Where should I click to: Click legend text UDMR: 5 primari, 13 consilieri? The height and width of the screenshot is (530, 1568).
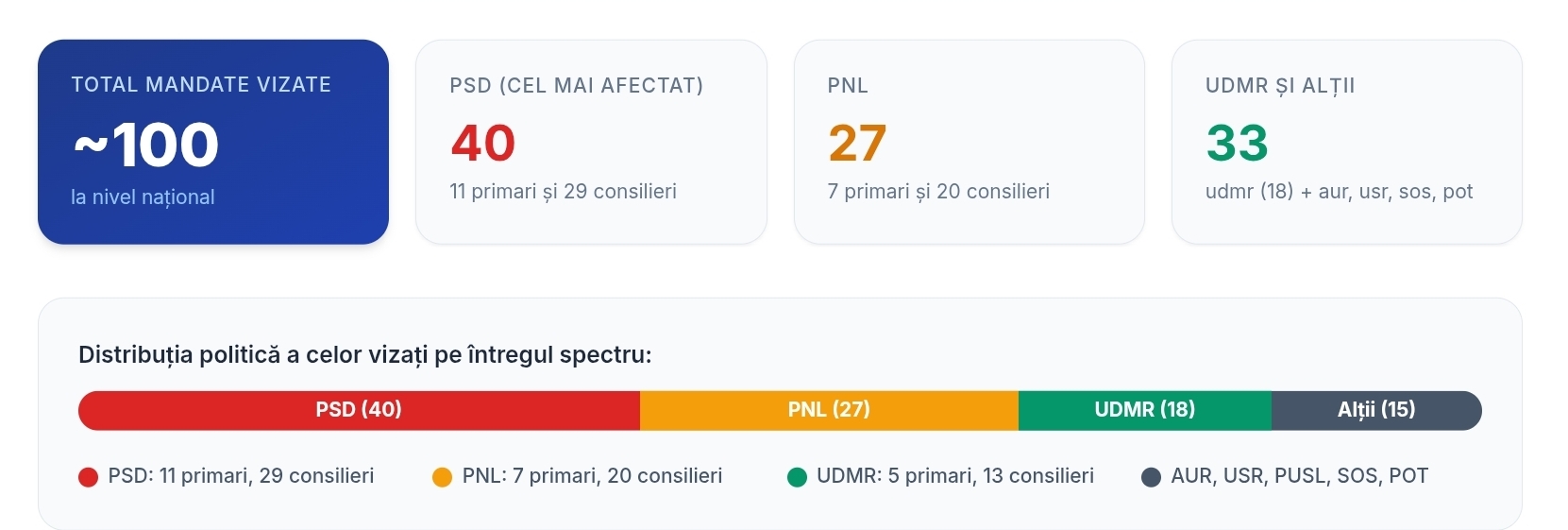[x=955, y=476]
